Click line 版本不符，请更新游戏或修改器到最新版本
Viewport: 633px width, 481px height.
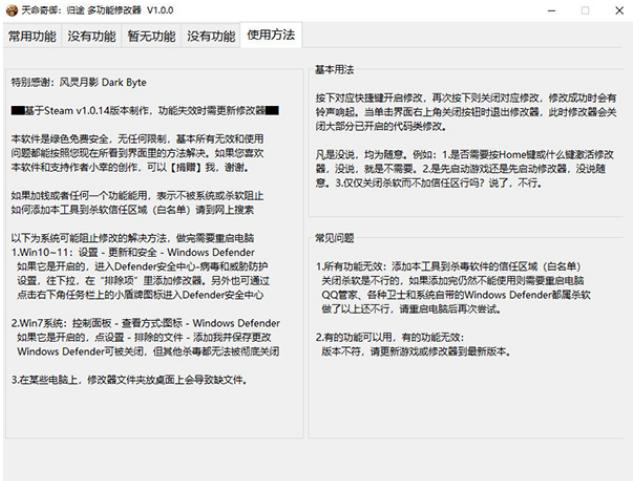click(416, 352)
